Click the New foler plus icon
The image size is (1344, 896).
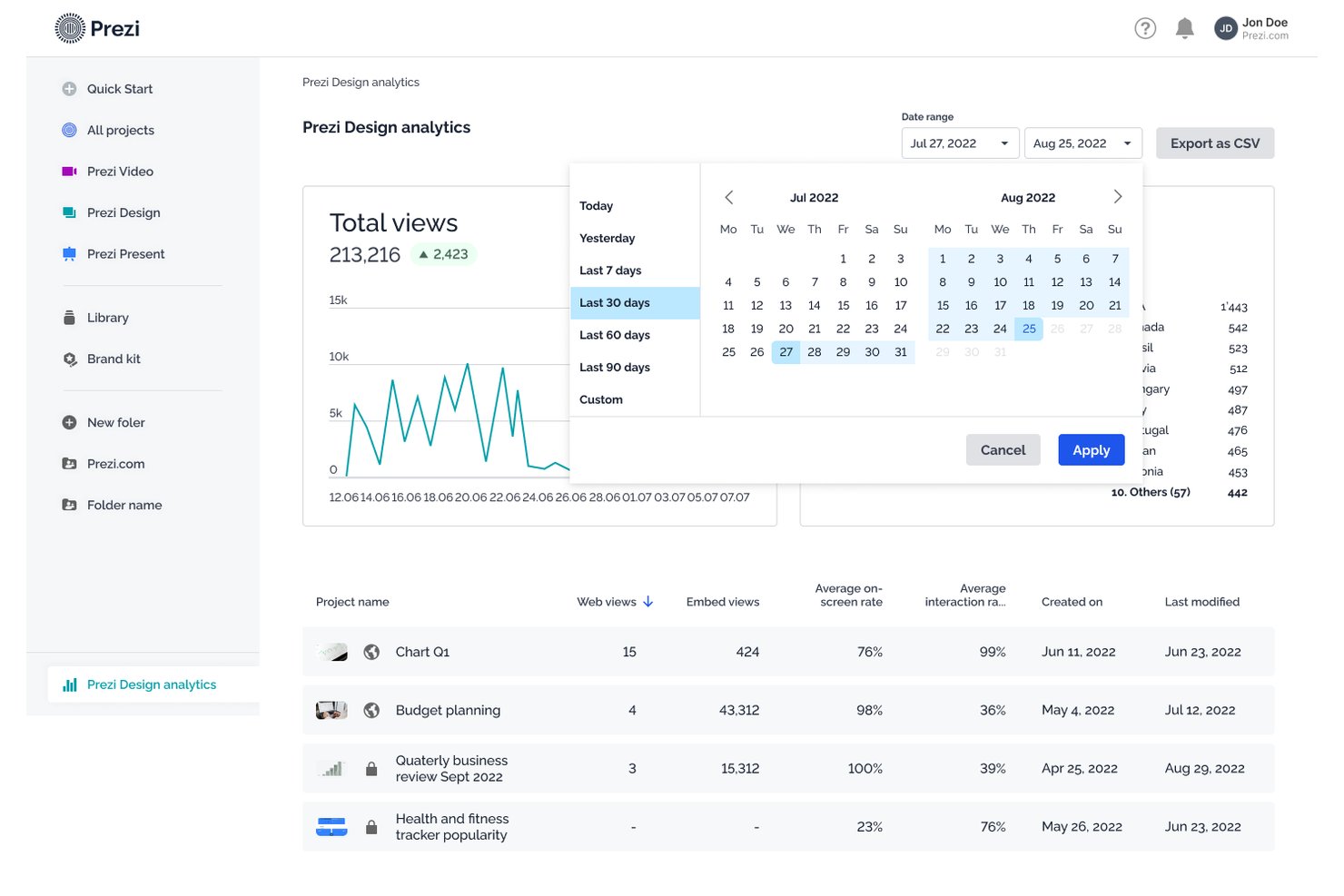69,422
